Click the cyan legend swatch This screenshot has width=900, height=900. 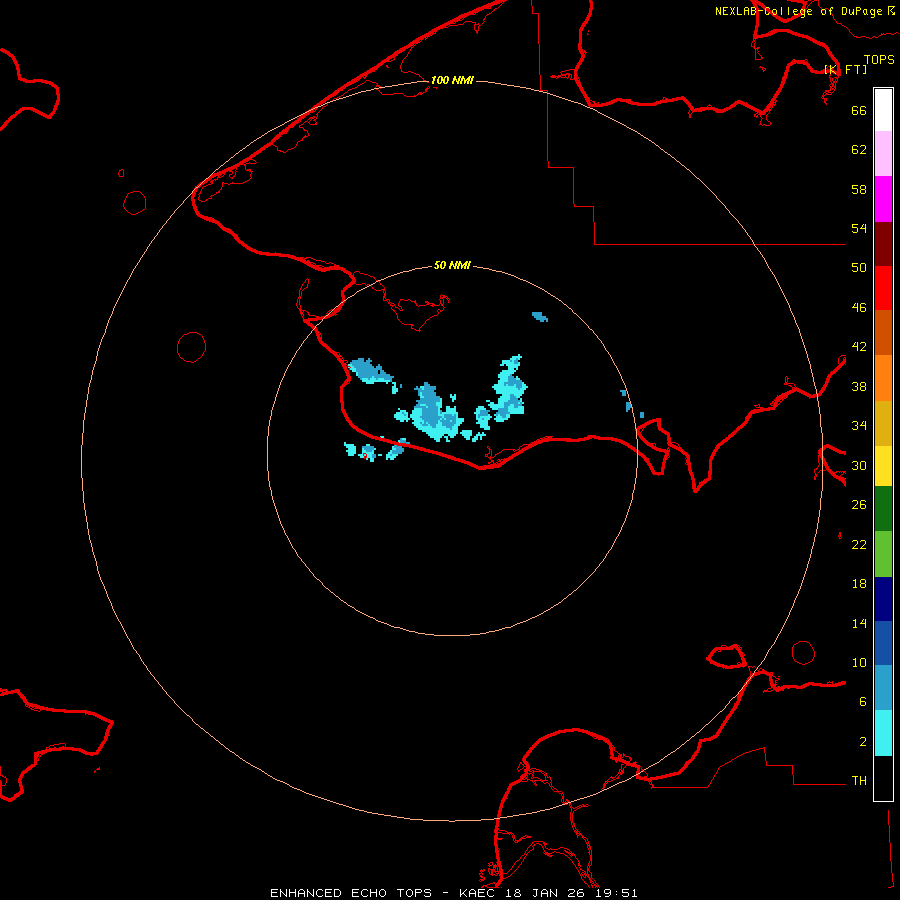pos(883,733)
